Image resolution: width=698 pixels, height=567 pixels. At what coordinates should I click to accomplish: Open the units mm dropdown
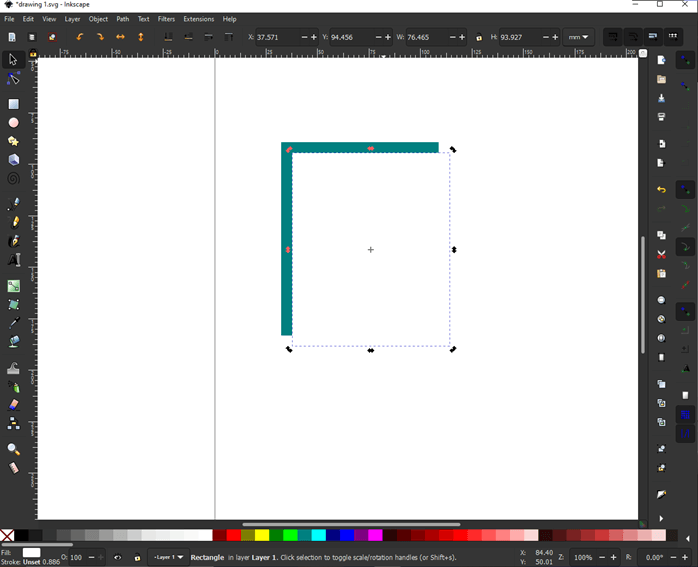[x=578, y=37]
